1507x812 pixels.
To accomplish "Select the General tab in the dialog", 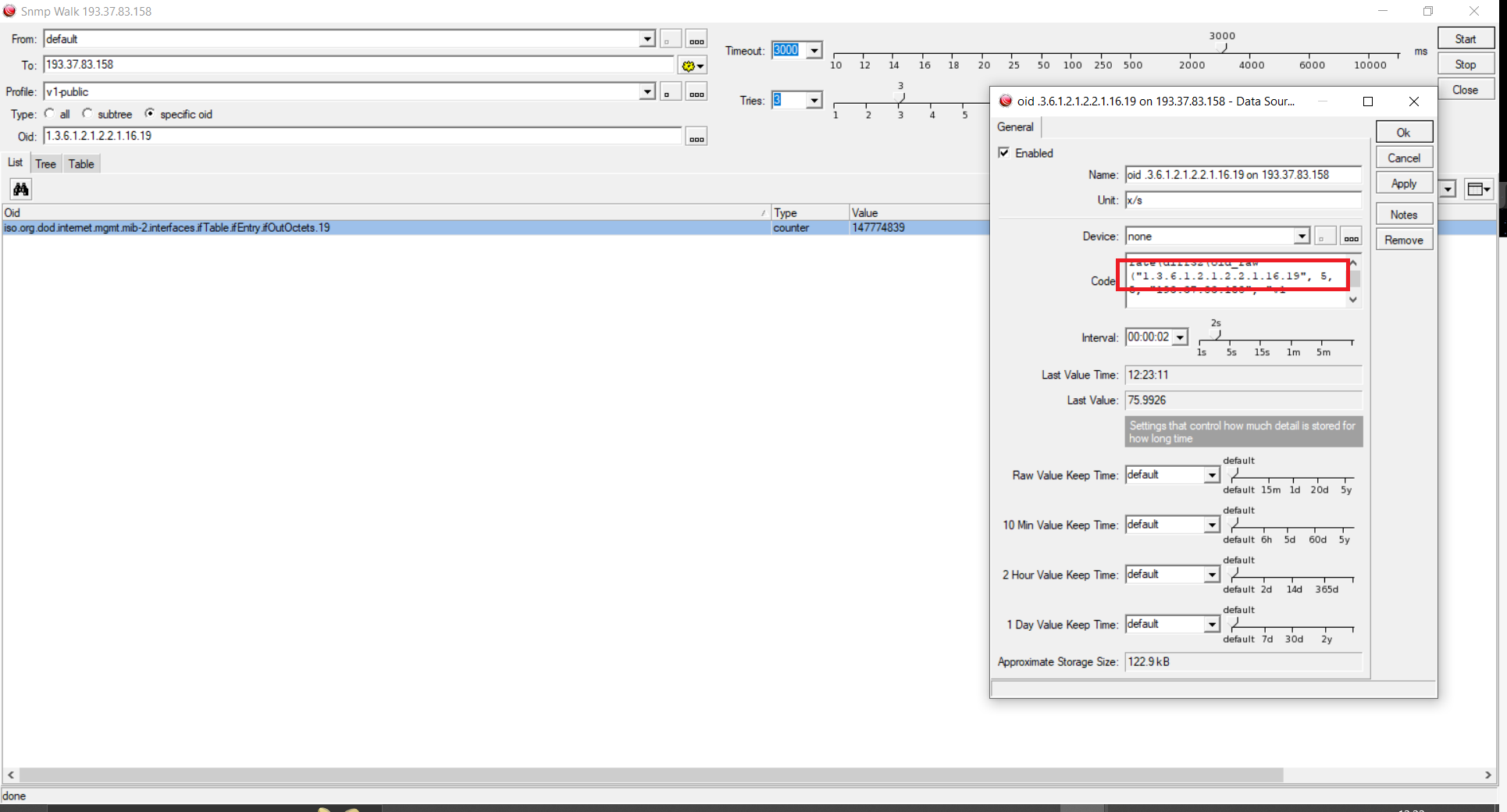I will click(x=1015, y=127).
